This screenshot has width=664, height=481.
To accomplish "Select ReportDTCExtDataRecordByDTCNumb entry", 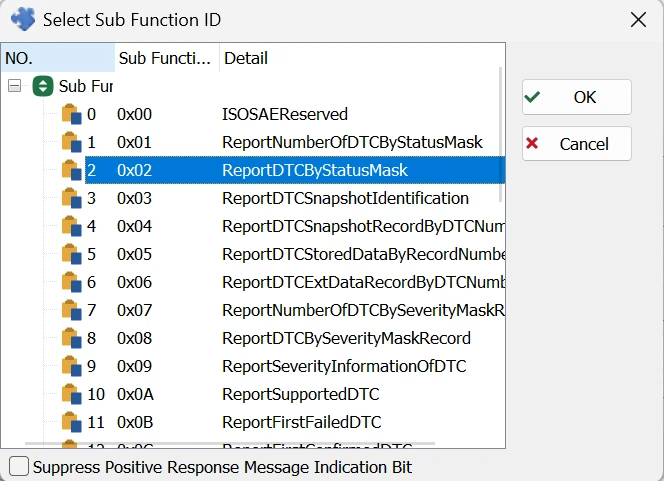I will 363,282.
